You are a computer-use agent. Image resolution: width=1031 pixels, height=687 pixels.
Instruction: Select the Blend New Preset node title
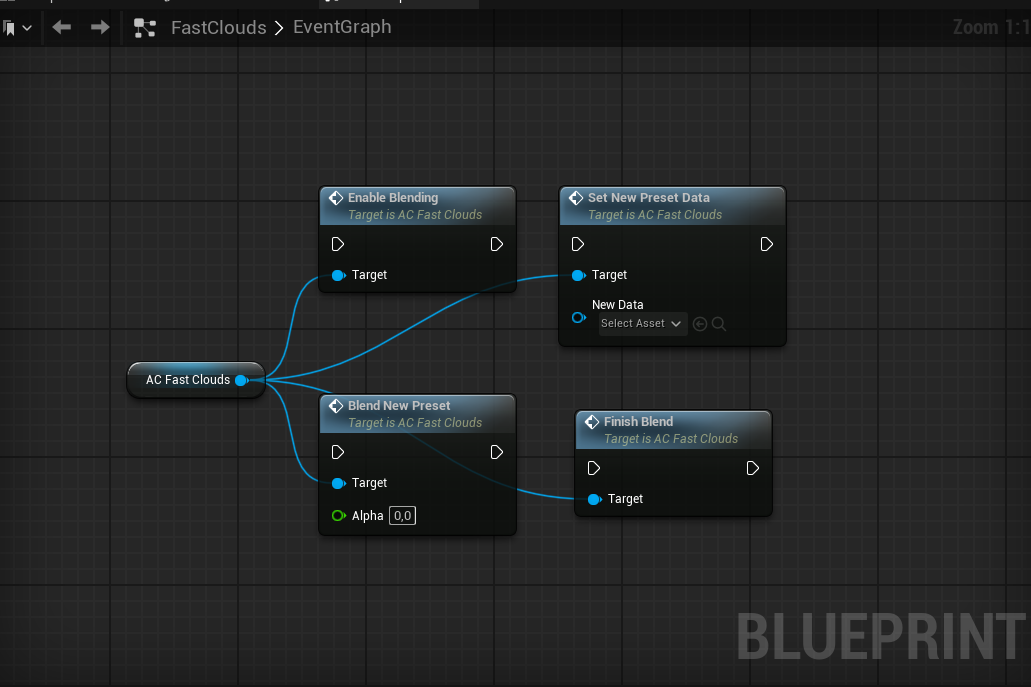pyautogui.click(x=398, y=406)
